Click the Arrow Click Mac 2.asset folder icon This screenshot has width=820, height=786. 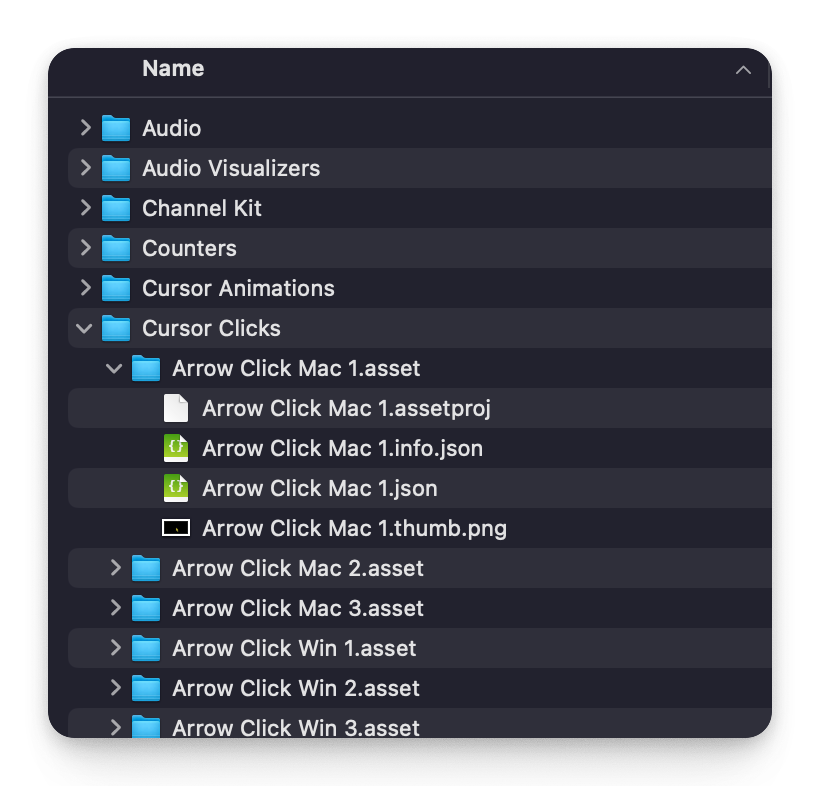click(x=146, y=568)
